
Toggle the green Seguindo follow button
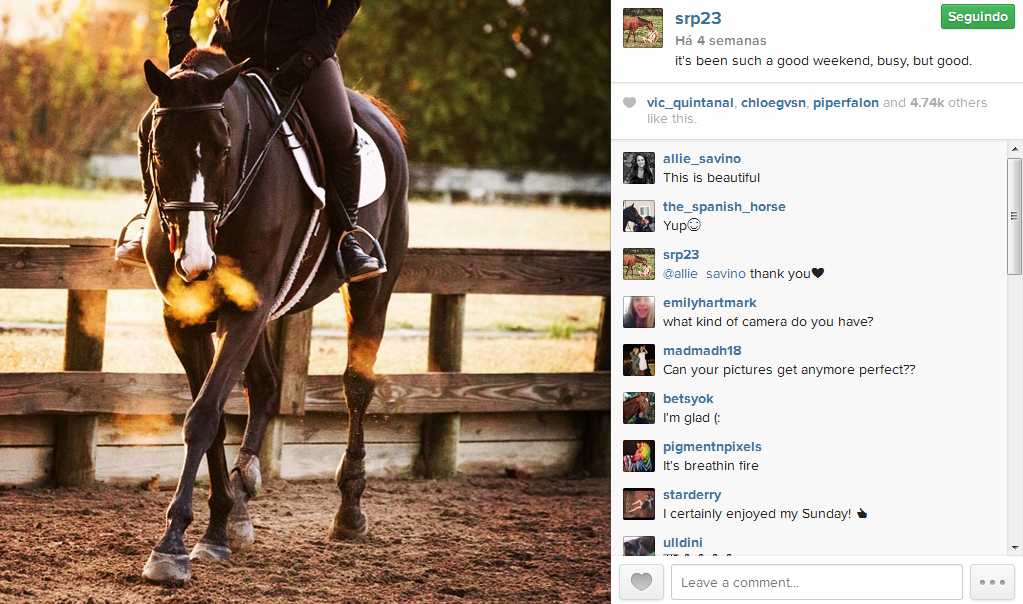[x=977, y=17]
